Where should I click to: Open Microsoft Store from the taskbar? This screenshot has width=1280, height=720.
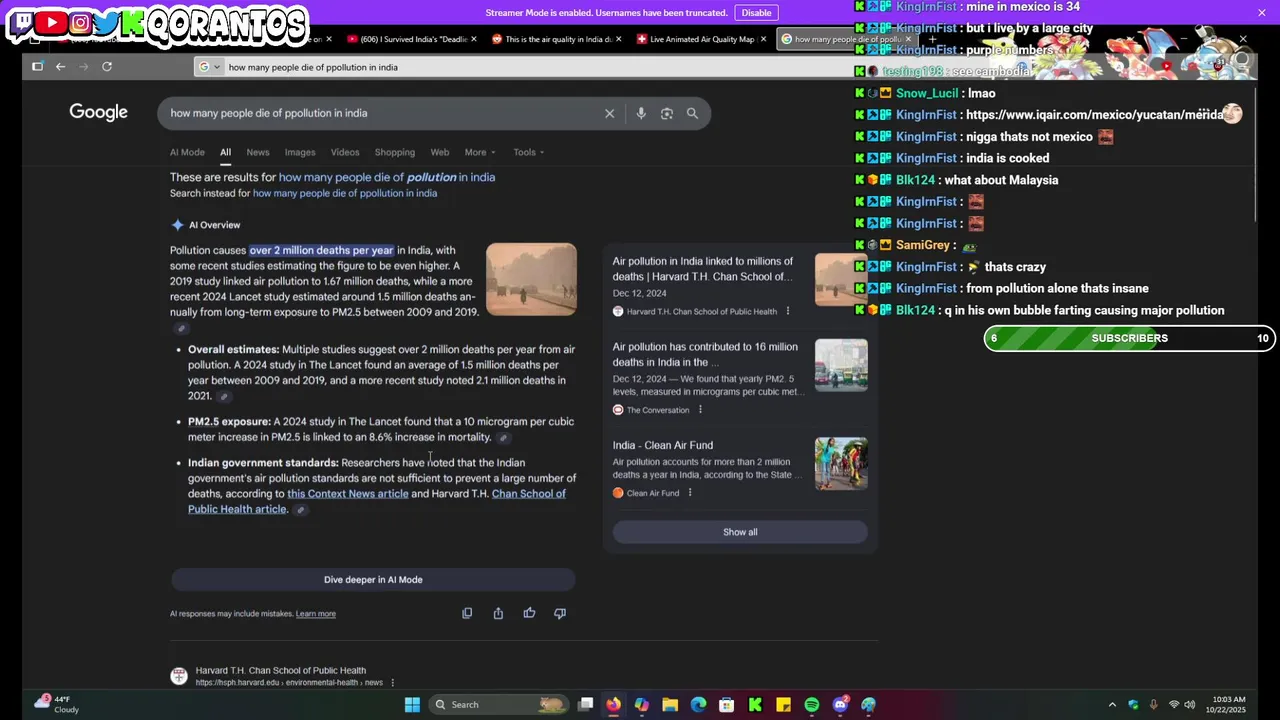pos(727,705)
